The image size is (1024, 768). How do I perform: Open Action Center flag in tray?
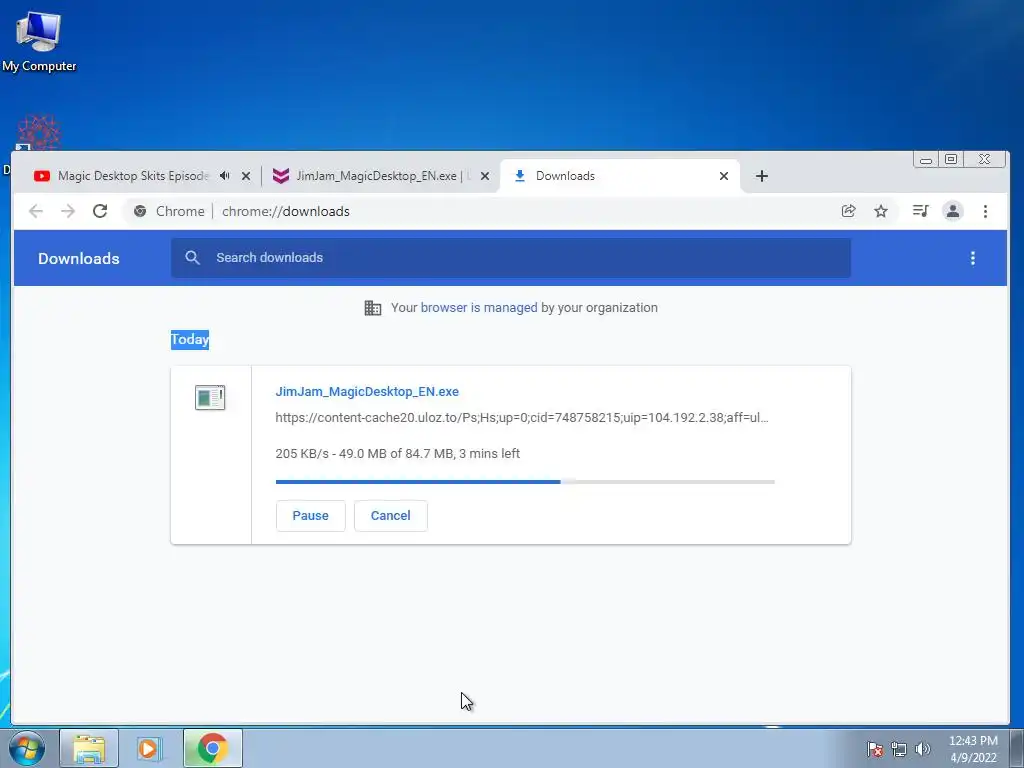coord(874,749)
